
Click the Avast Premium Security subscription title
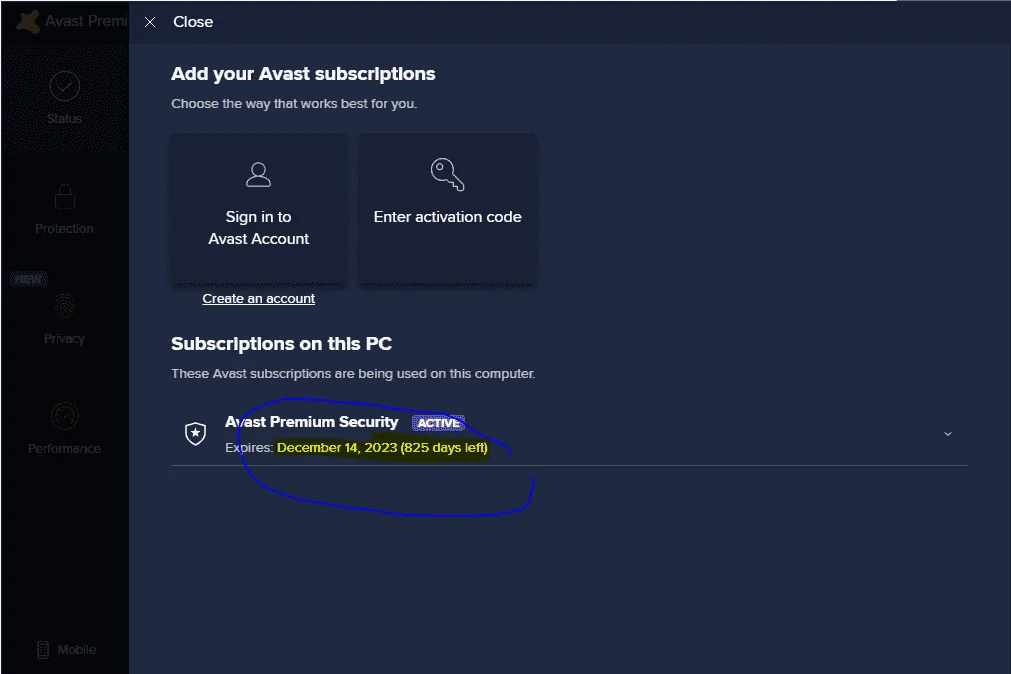[x=311, y=422]
